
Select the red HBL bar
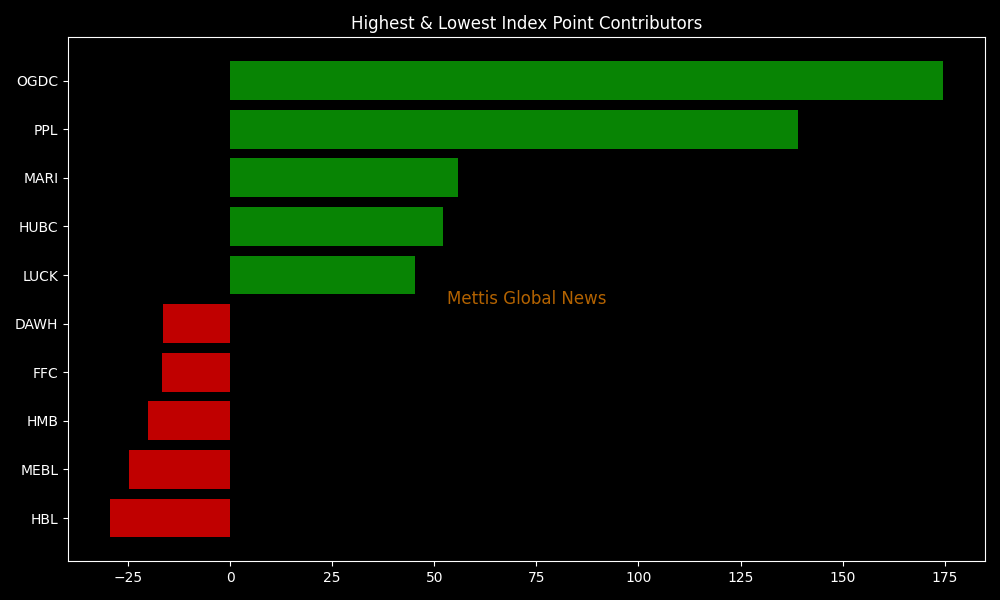click(170, 518)
